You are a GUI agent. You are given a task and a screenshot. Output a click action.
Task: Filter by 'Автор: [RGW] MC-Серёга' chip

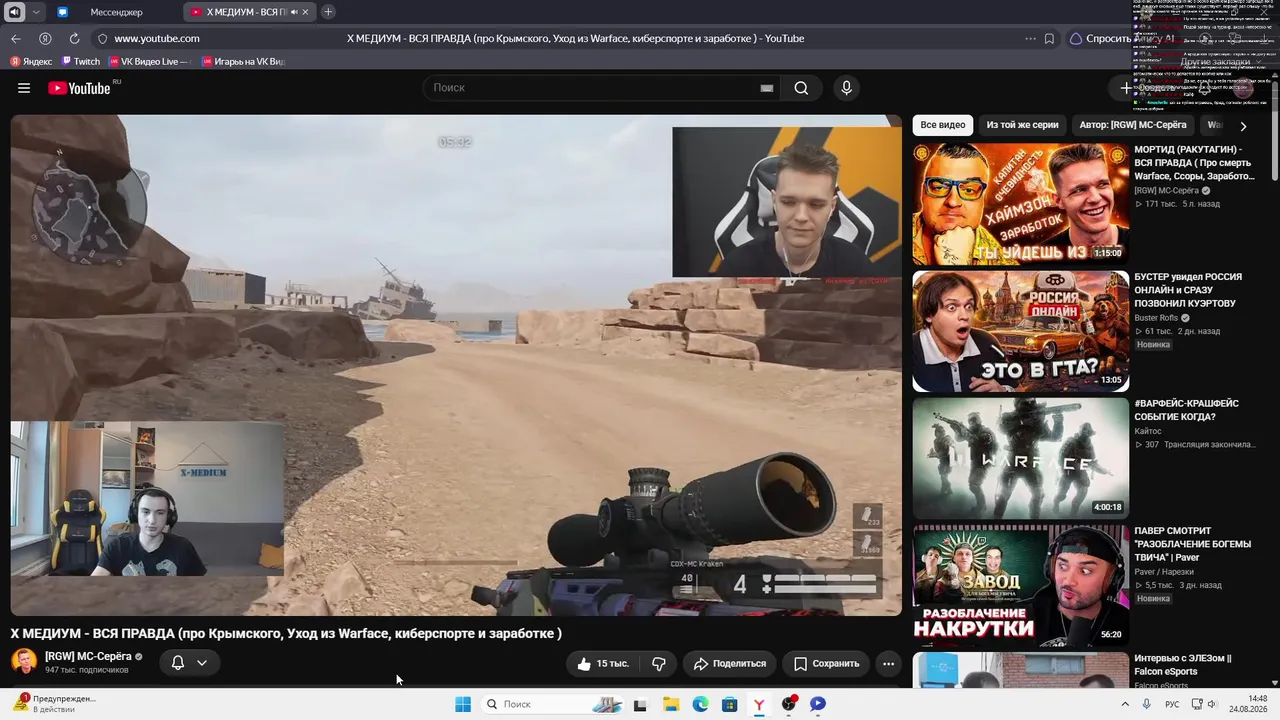point(1133,125)
